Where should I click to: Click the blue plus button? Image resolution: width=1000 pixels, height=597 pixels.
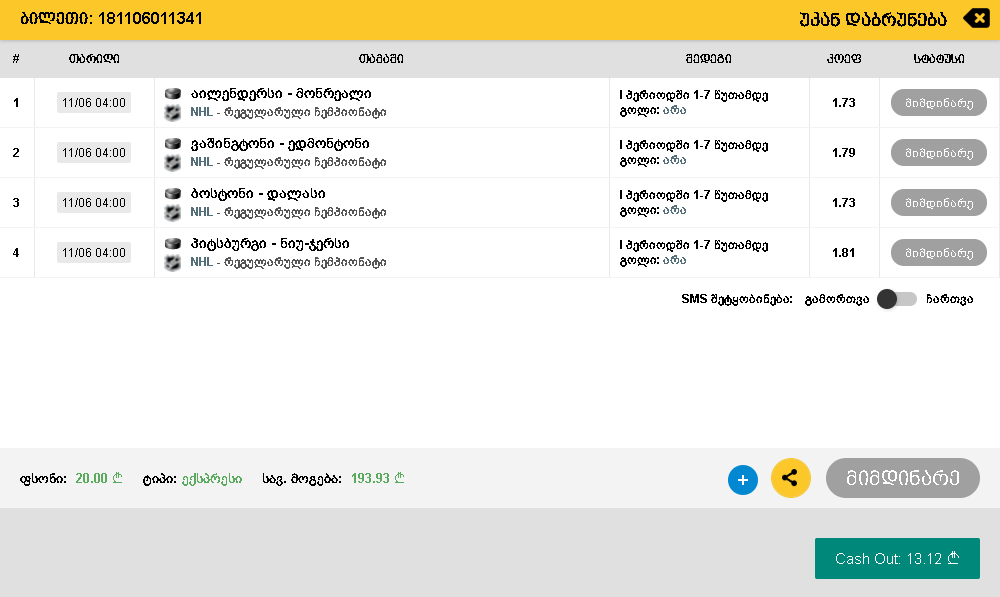click(743, 480)
